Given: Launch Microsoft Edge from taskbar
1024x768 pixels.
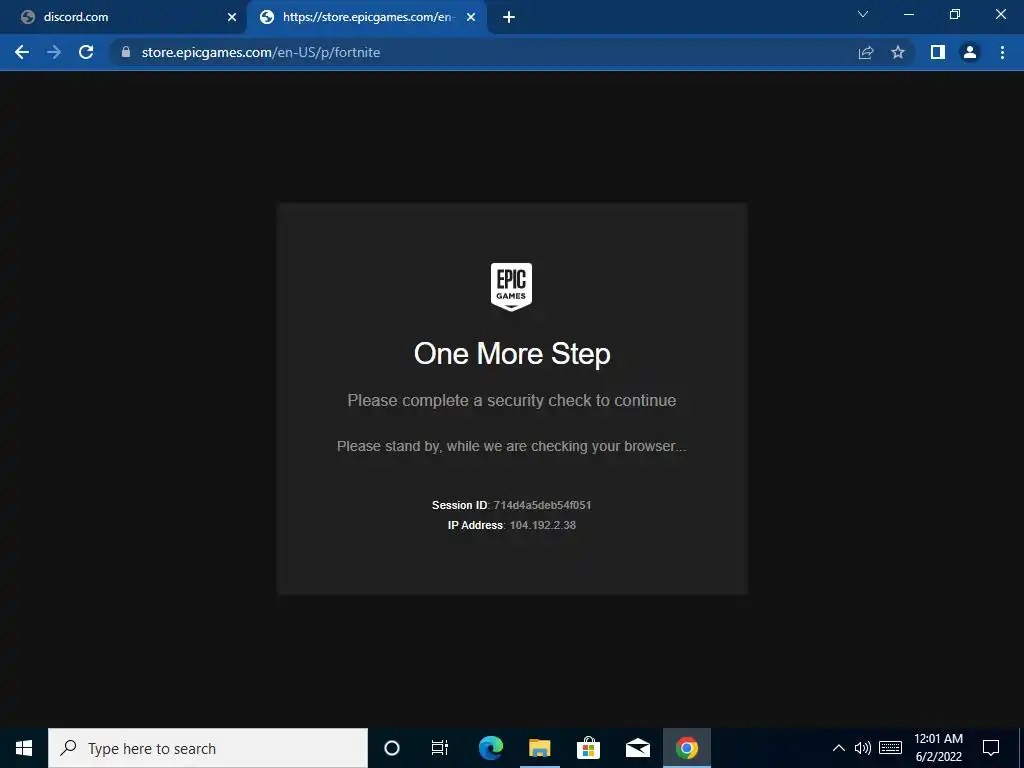Looking at the screenshot, I should click(490, 748).
